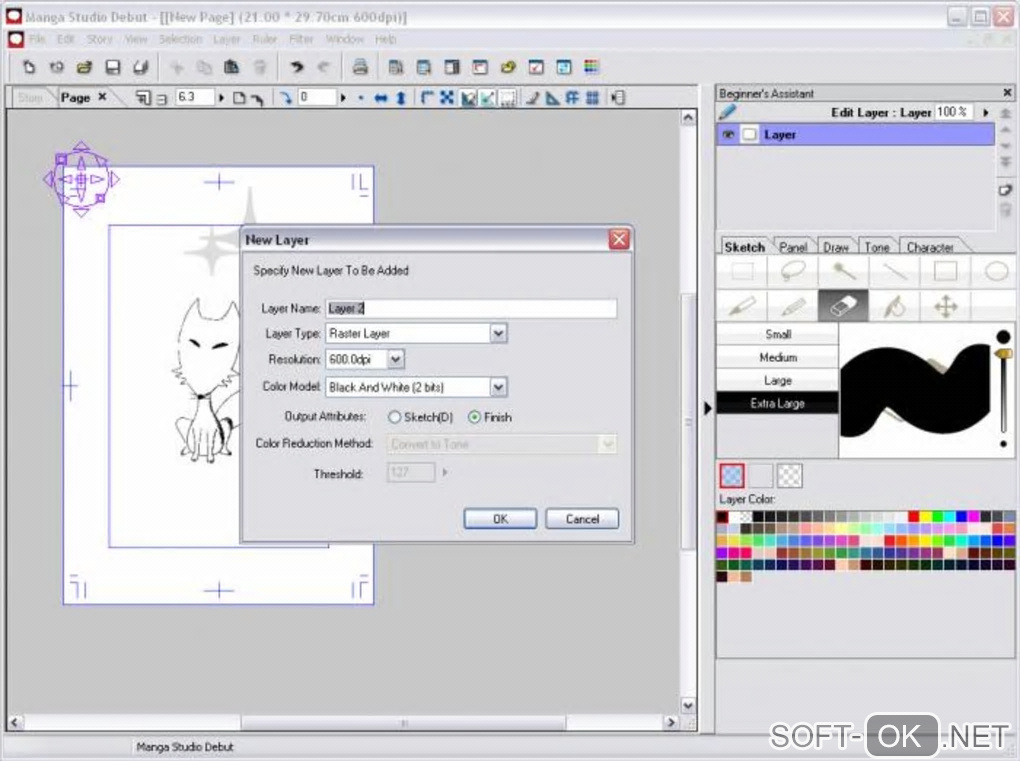Select the Sketch(D) output attribute radio
The image size is (1020, 761).
point(394,418)
